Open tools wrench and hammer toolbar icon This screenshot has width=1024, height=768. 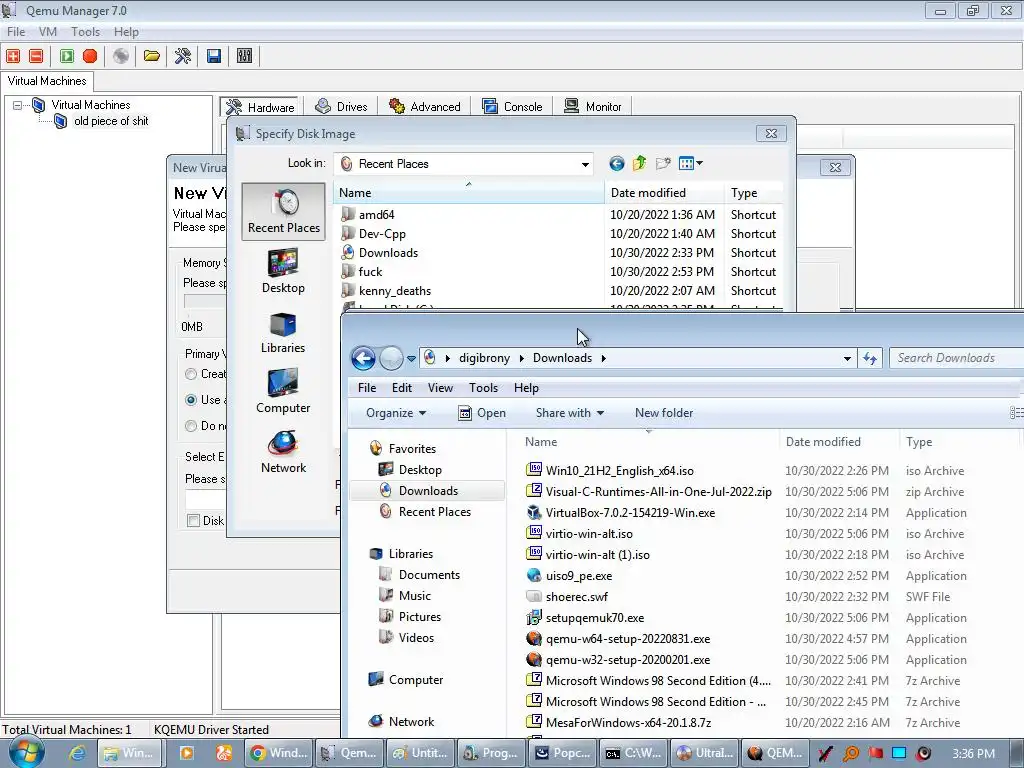click(x=183, y=56)
